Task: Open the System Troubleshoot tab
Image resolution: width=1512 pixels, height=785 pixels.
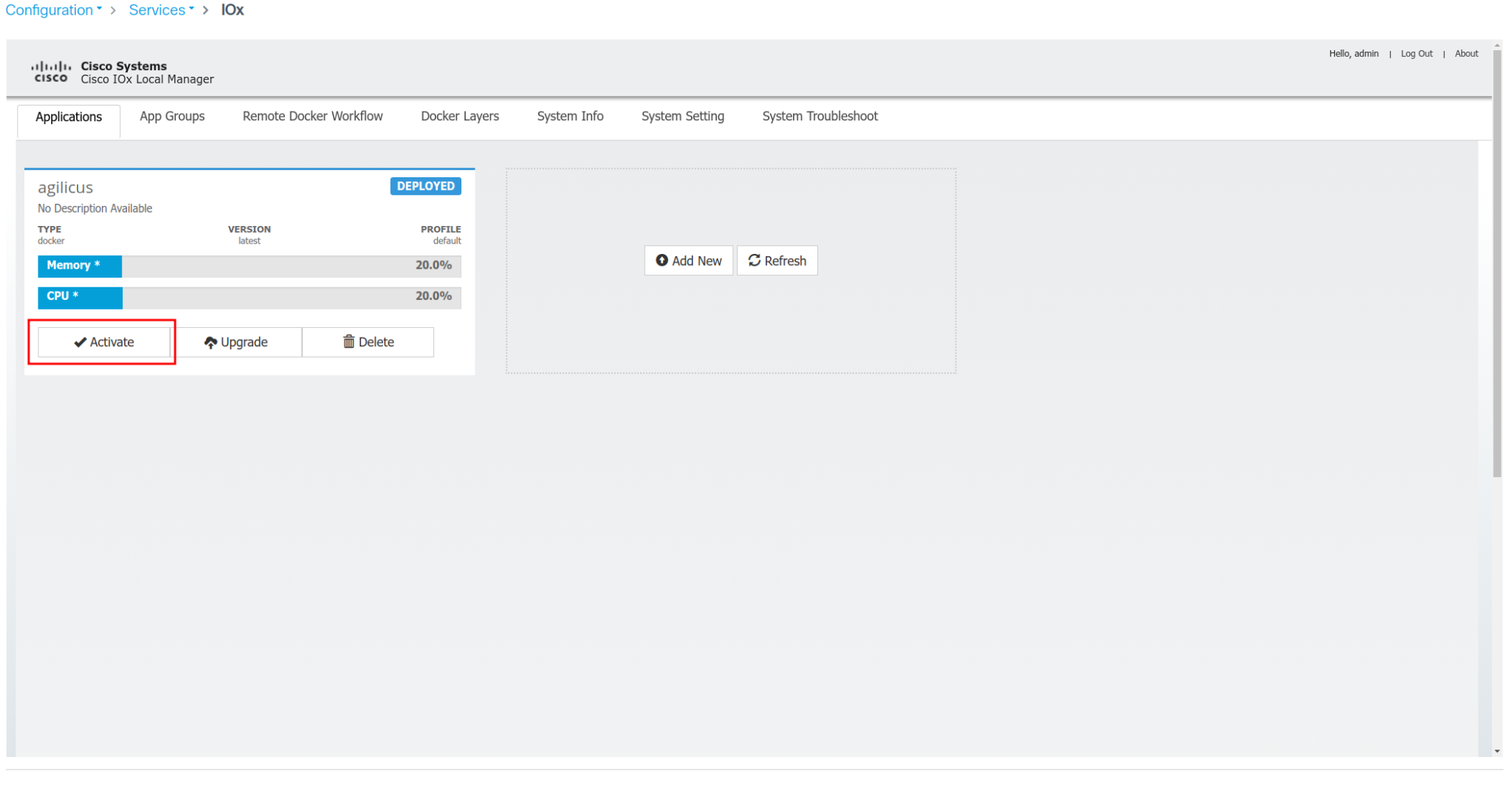Action: pos(819,116)
